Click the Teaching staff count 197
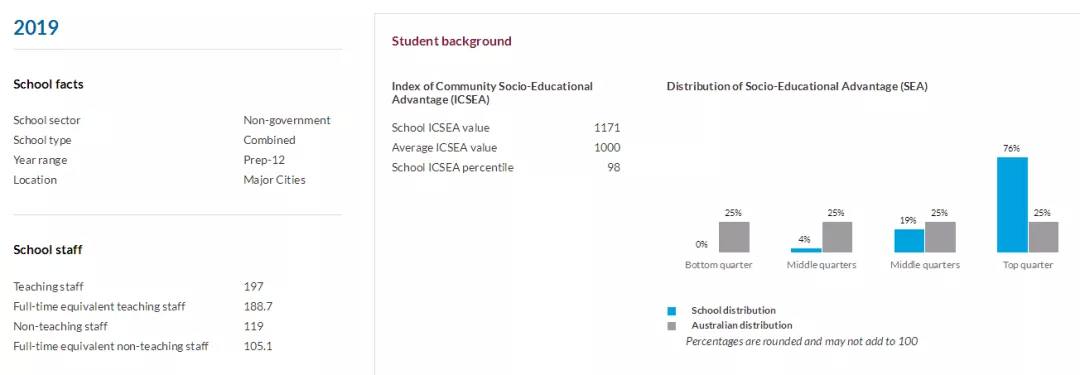 pyautogui.click(x=253, y=286)
